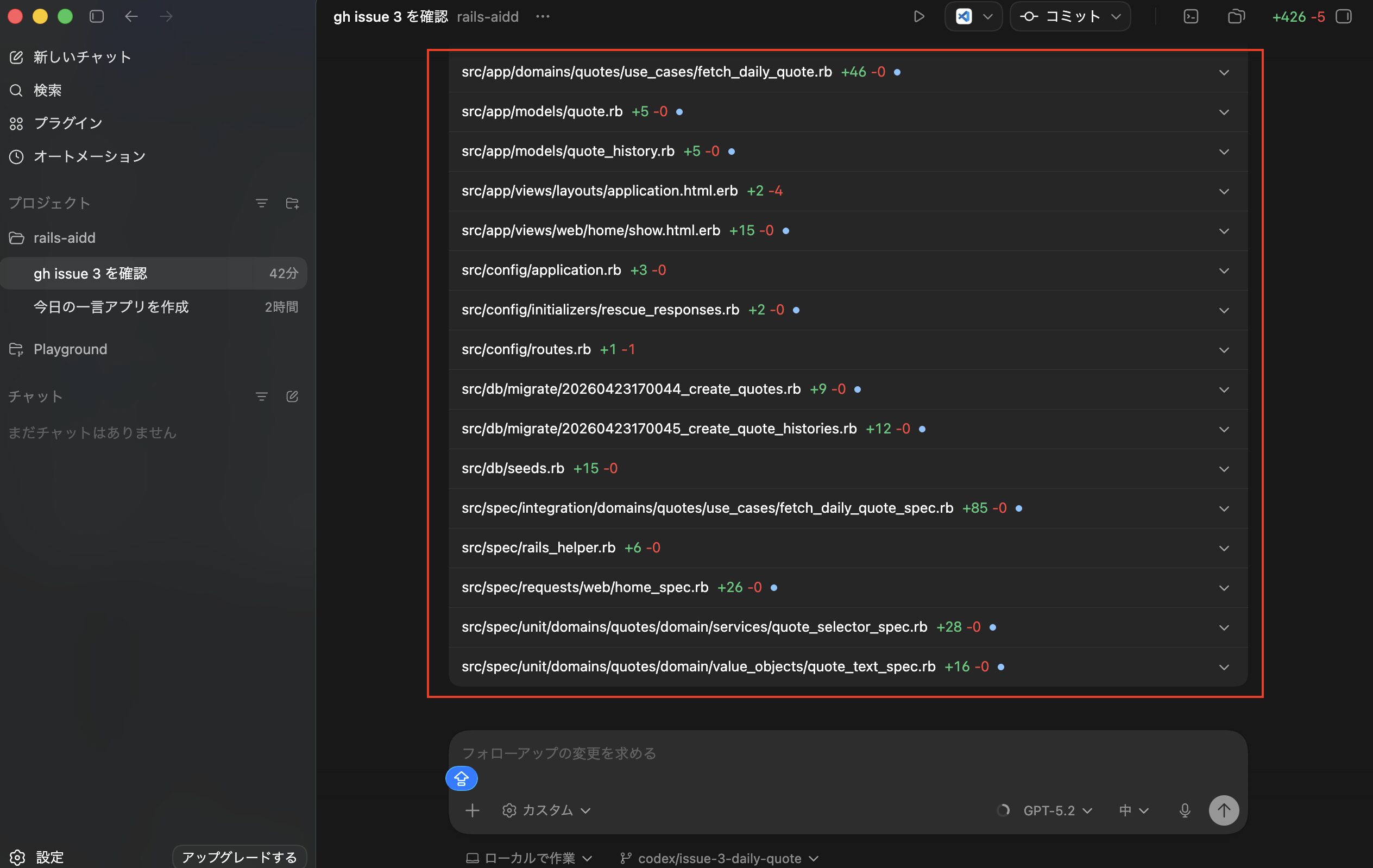
Task: Toggle the left sidebar panel icon
Action: point(97,16)
